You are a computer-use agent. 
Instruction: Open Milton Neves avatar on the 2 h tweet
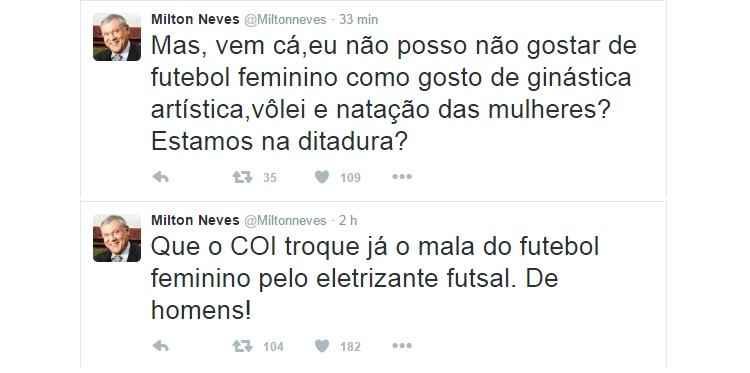point(117,238)
